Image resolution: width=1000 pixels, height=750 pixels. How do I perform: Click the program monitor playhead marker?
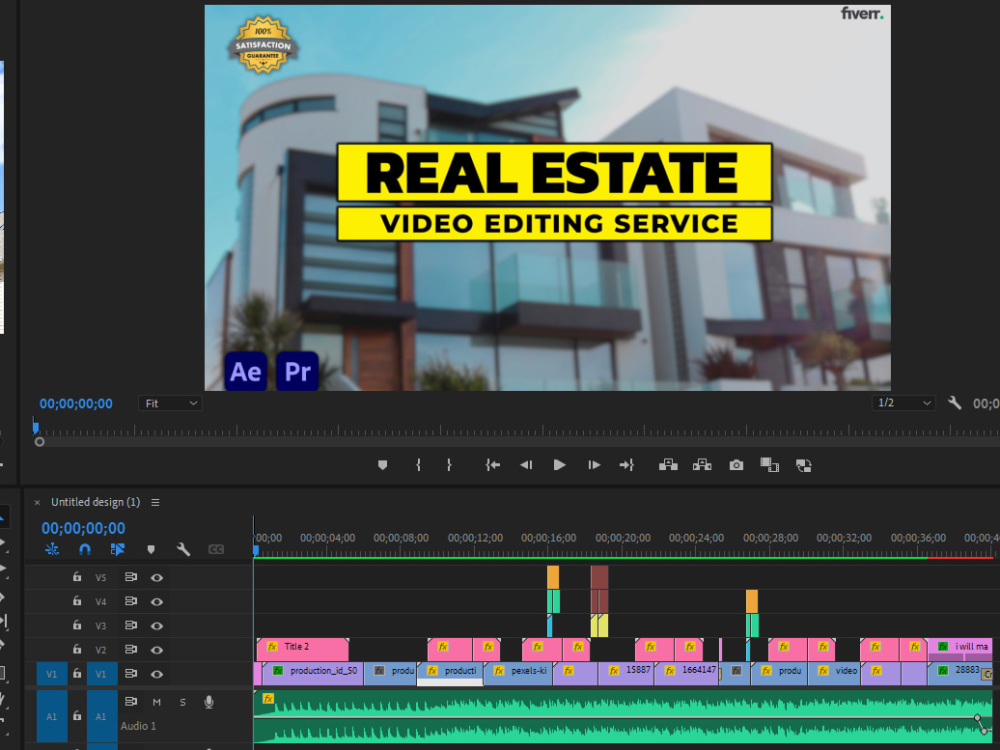coord(36,425)
